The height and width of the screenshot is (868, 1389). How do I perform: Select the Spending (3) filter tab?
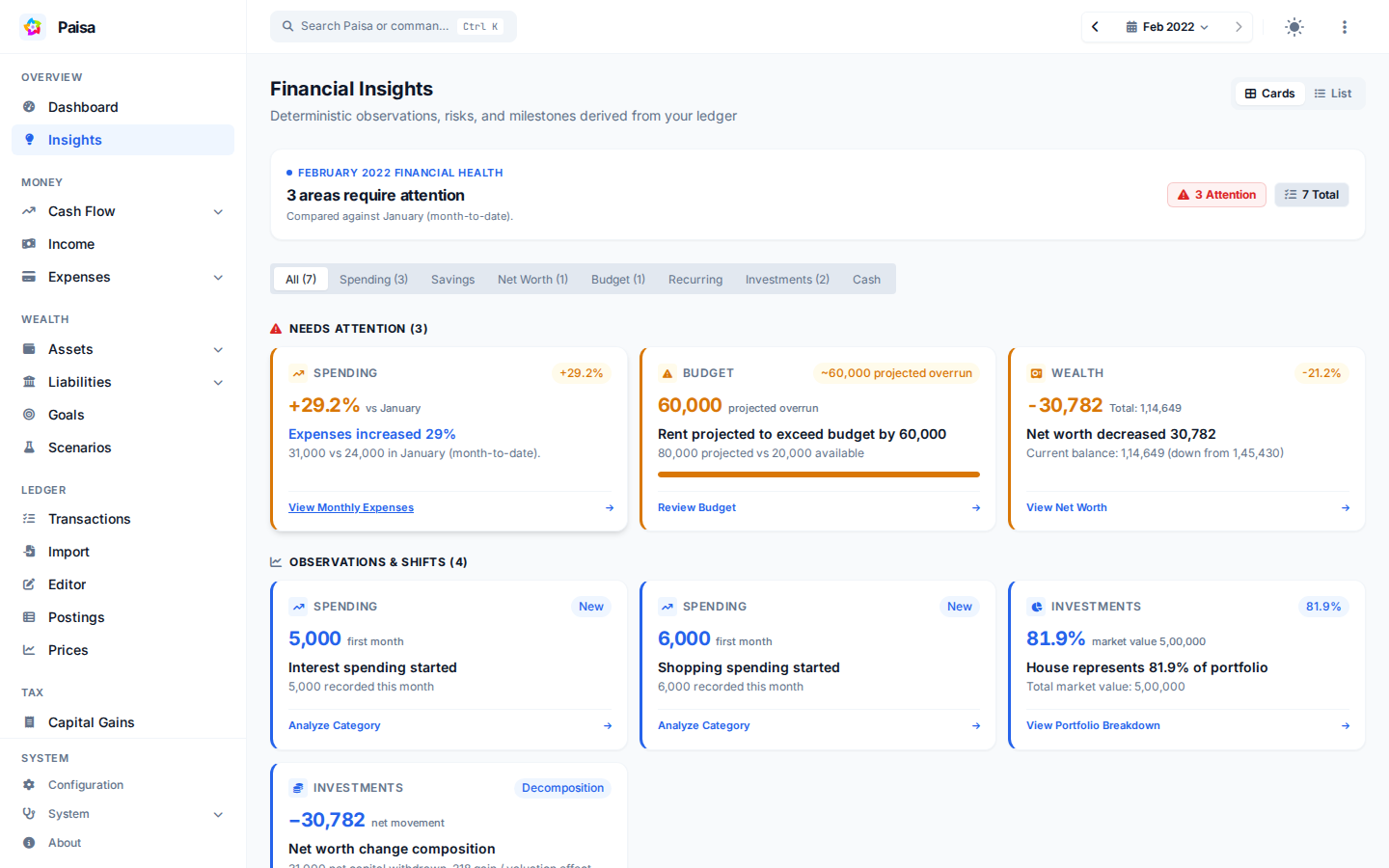(373, 279)
